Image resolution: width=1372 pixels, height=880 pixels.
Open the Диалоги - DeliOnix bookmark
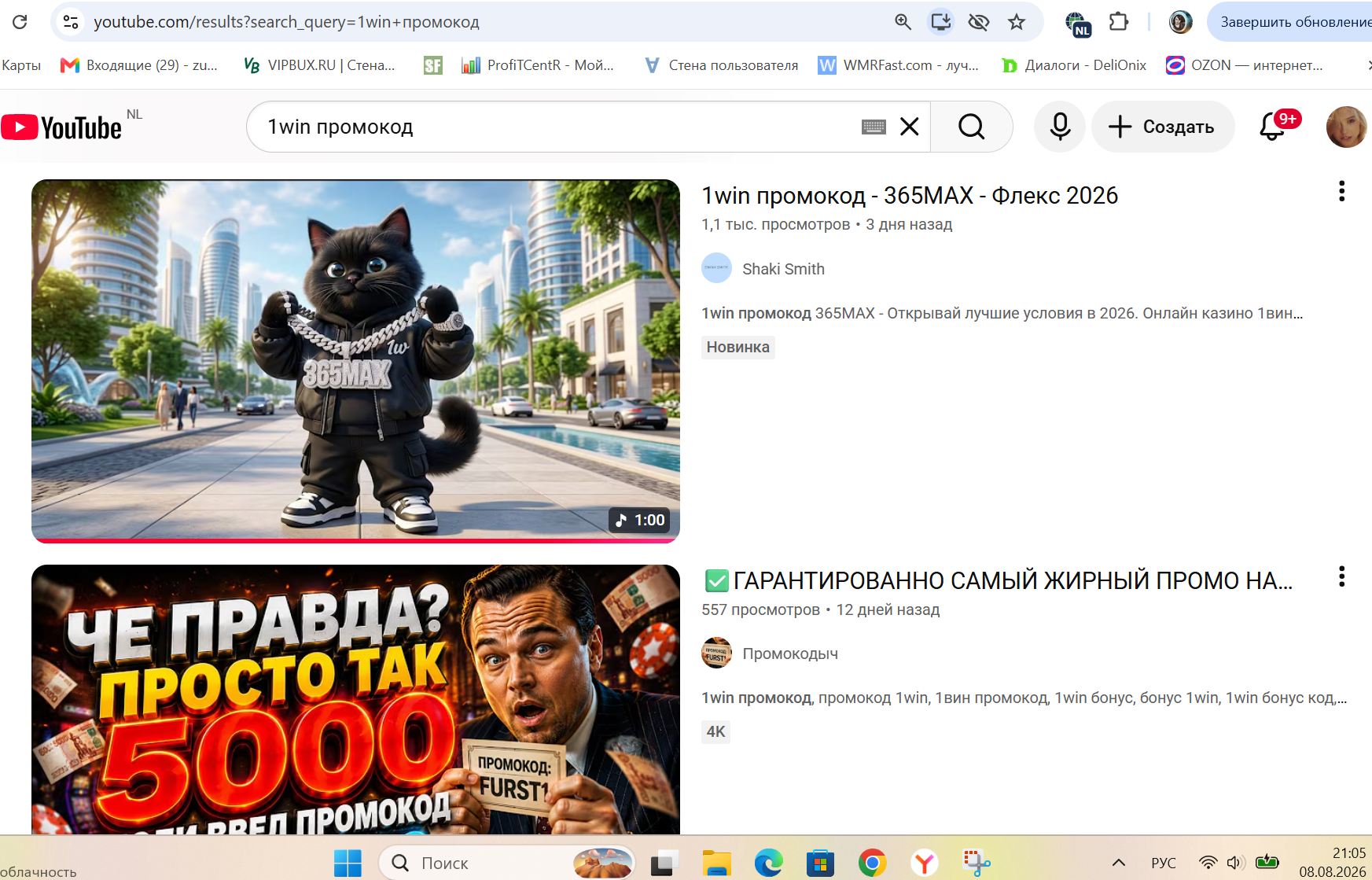point(1073,65)
